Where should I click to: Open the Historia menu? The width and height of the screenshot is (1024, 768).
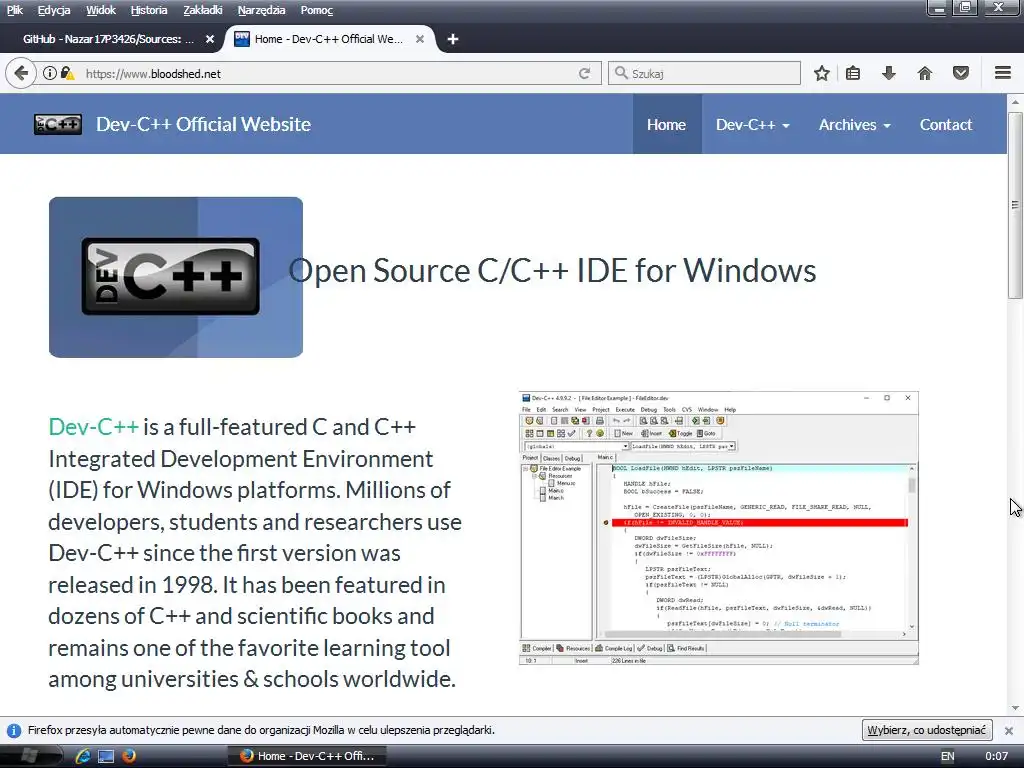click(149, 10)
